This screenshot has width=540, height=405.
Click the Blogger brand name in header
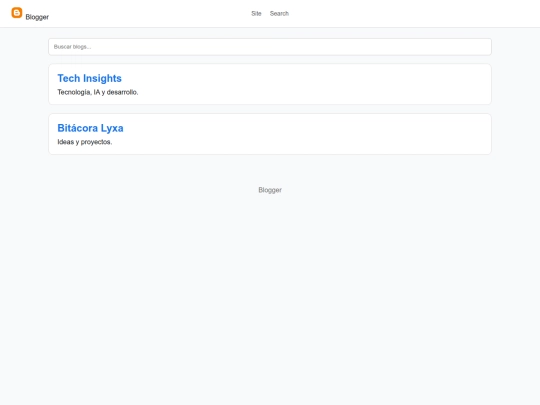37,17
